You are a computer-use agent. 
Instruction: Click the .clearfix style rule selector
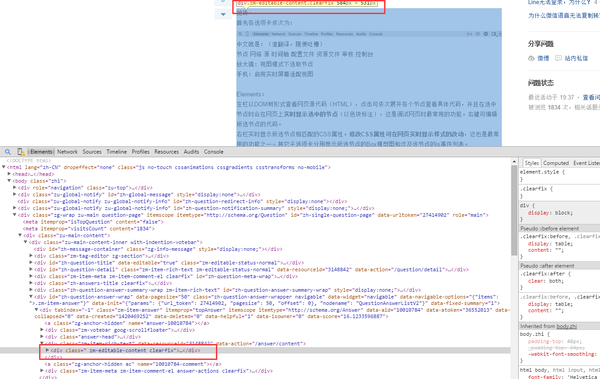point(533,189)
